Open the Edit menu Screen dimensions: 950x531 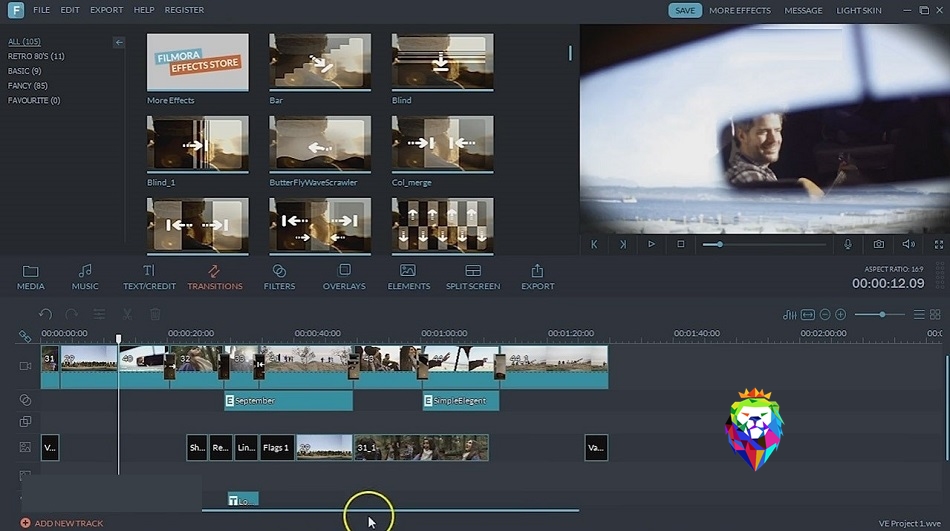point(70,10)
